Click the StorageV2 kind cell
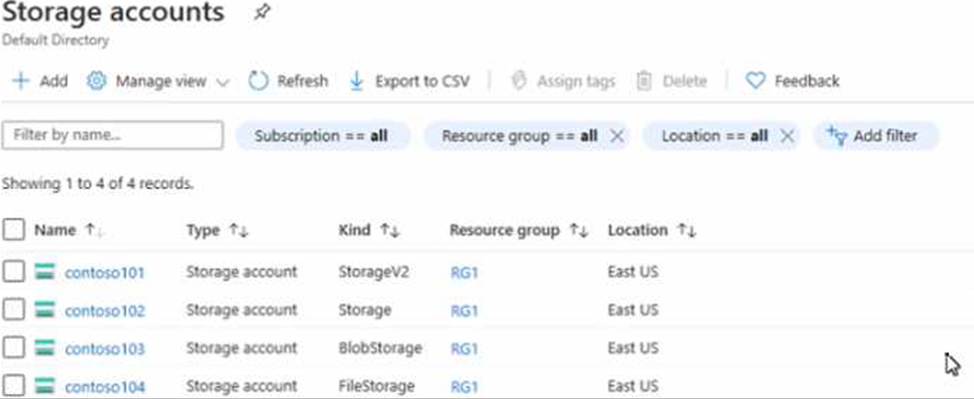The image size is (974, 399). [373, 272]
